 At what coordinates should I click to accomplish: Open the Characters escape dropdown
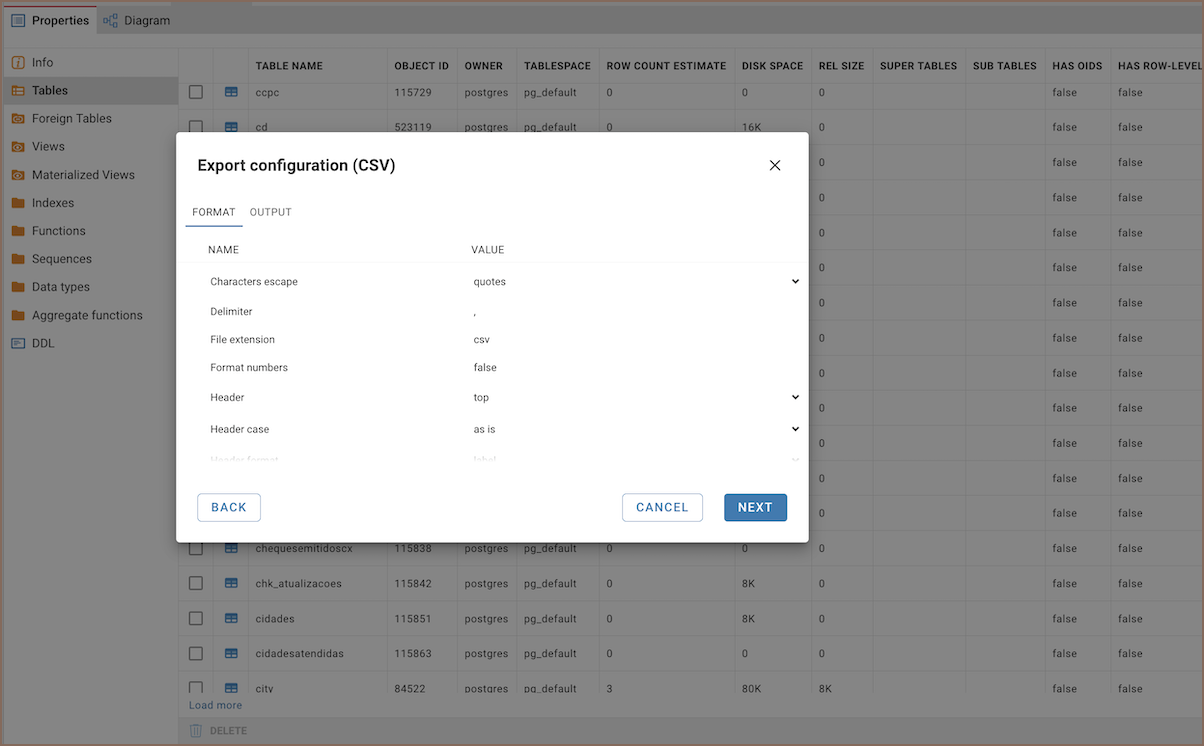pyautogui.click(x=635, y=282)
